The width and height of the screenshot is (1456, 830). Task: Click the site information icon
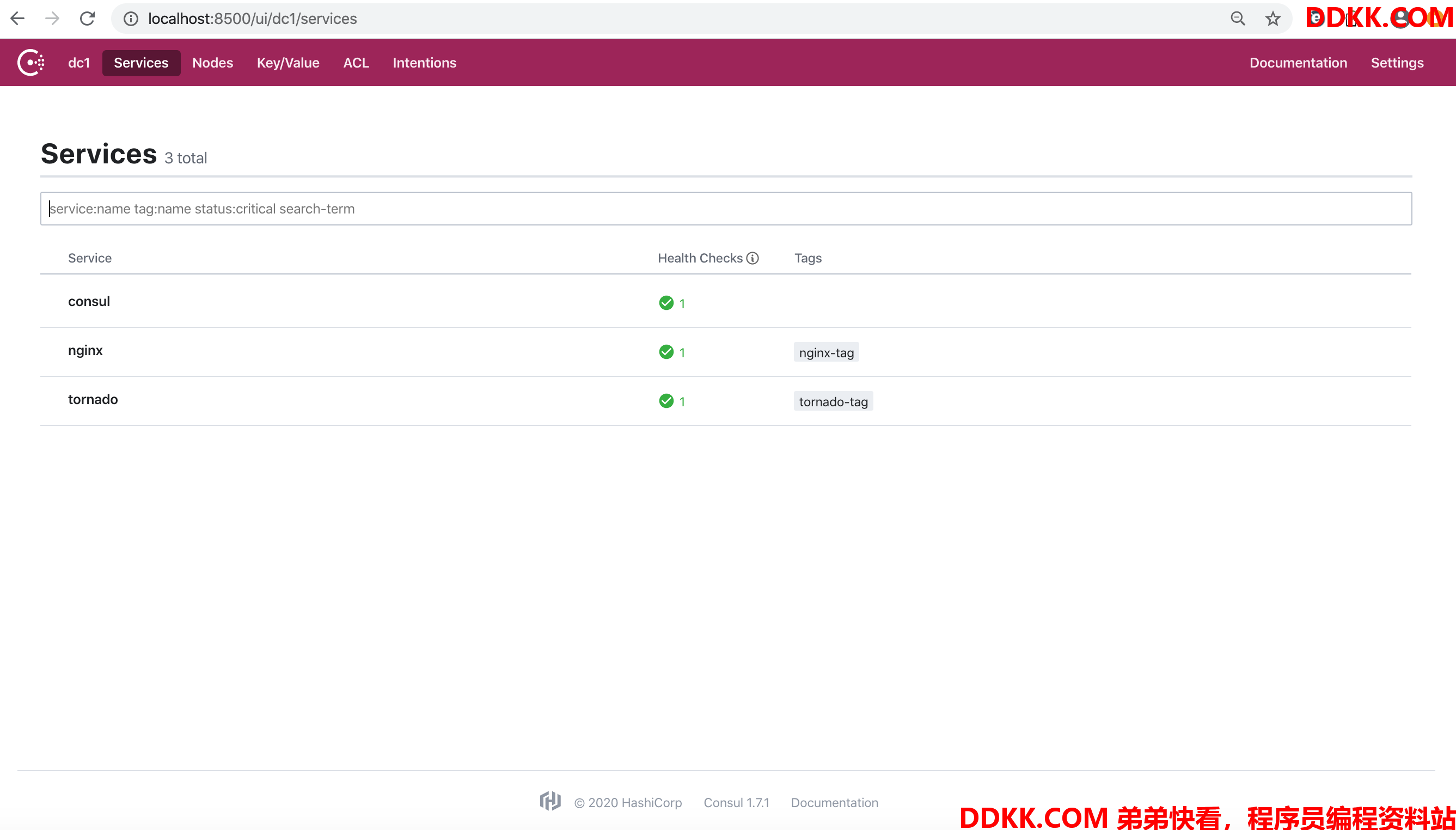[x=131, y=19]
